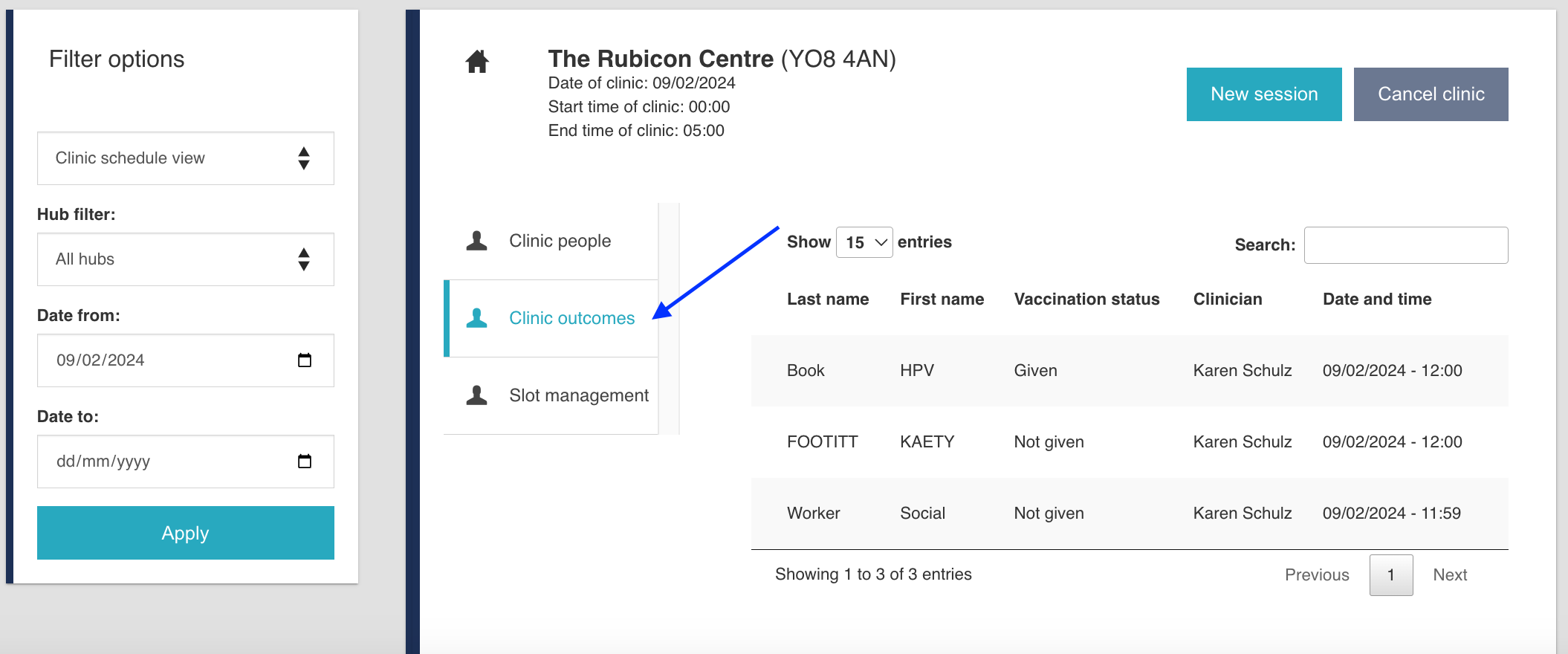
Task: Open calendar picker in Date to field
Action: tap(305, 462)
